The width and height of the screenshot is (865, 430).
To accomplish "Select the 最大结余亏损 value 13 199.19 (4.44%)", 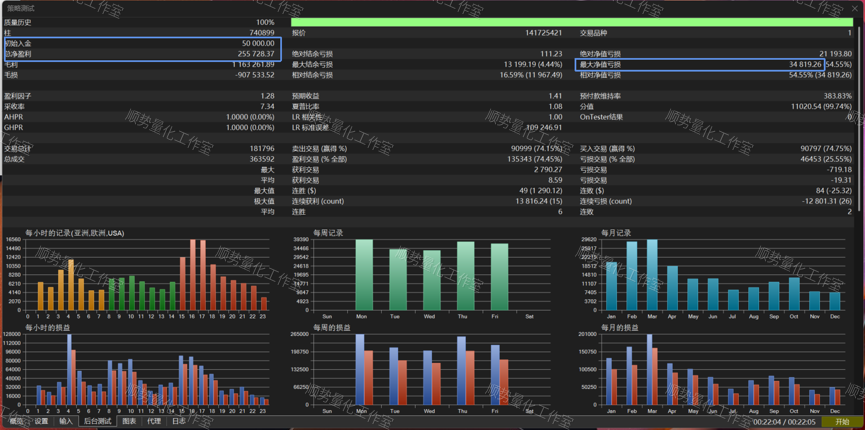I will coord(533,64).
